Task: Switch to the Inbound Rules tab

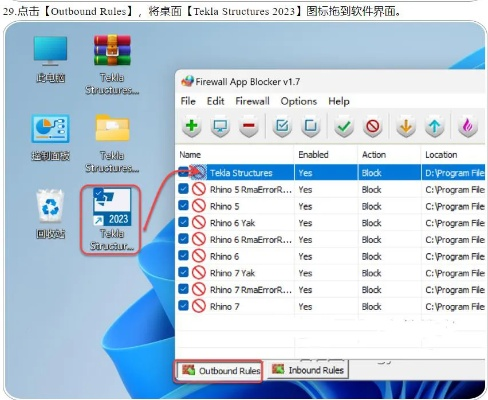Action: [308, 370]
